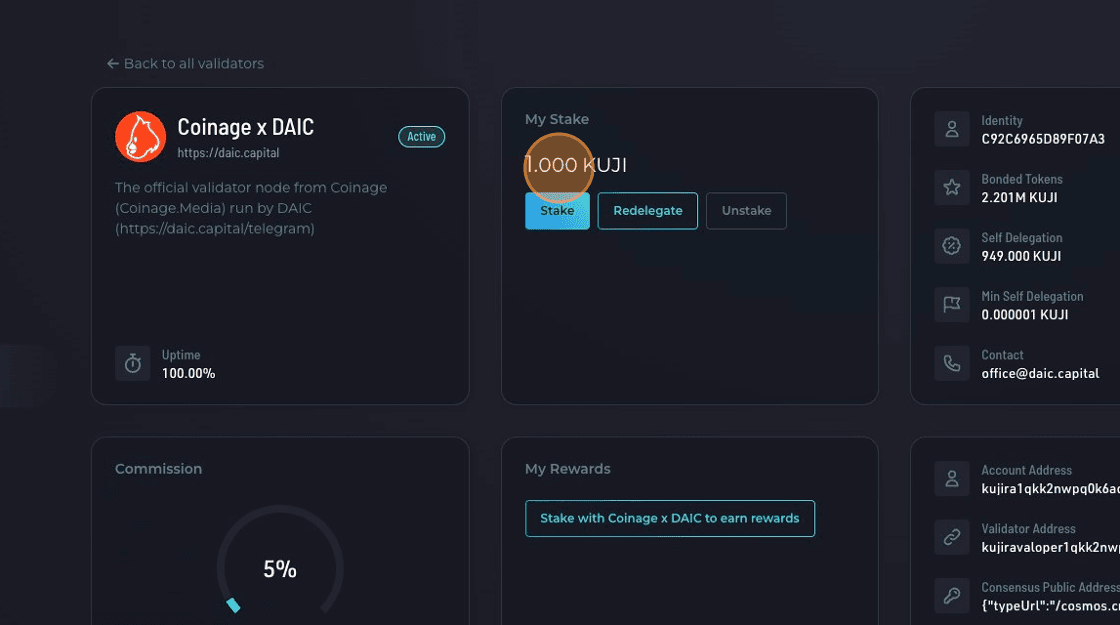Click the Identity person icon
This screenshot has height=625, width=1120.
[952, 129]
